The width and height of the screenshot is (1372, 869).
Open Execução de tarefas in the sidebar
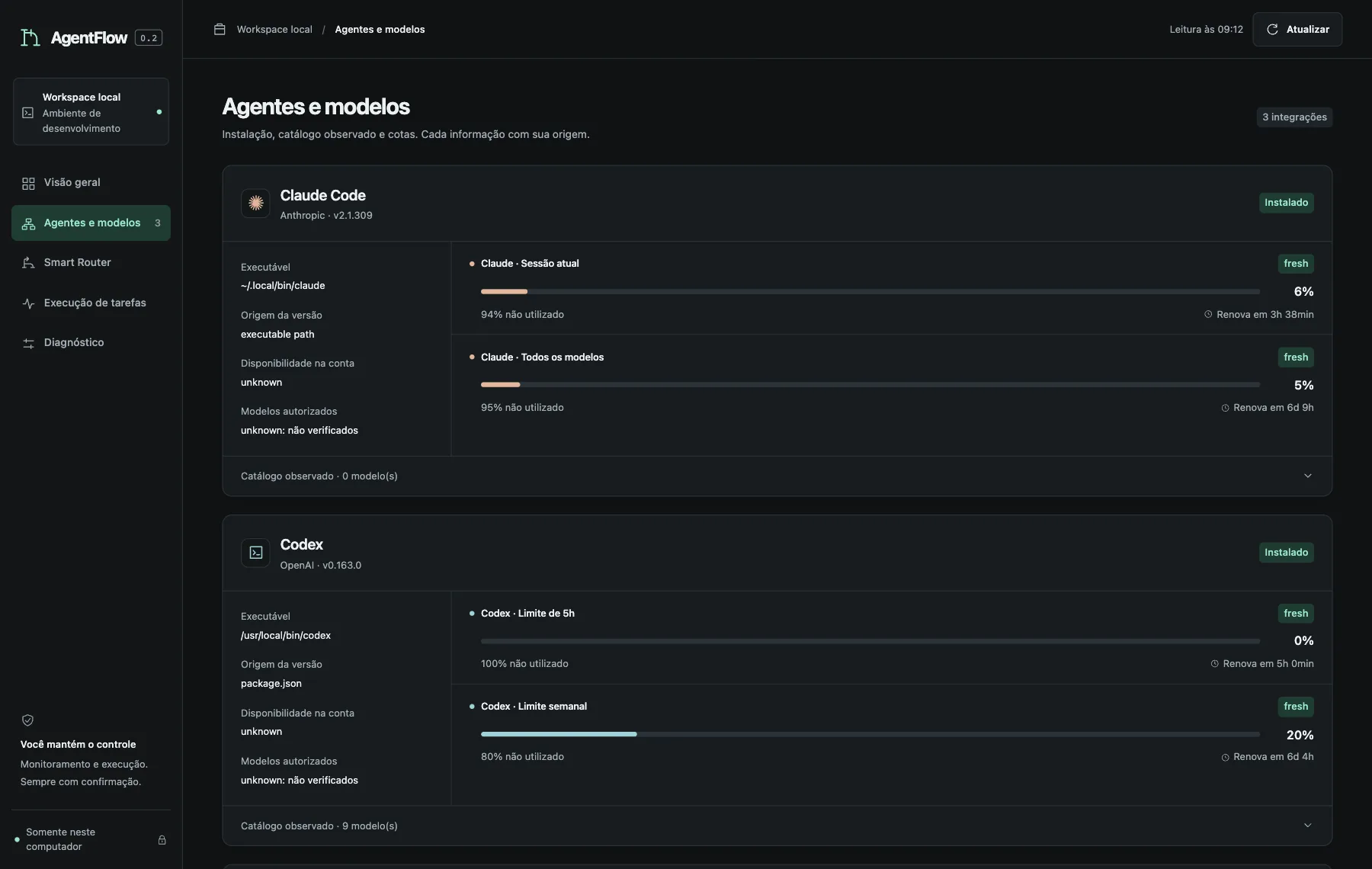point(91,303)
